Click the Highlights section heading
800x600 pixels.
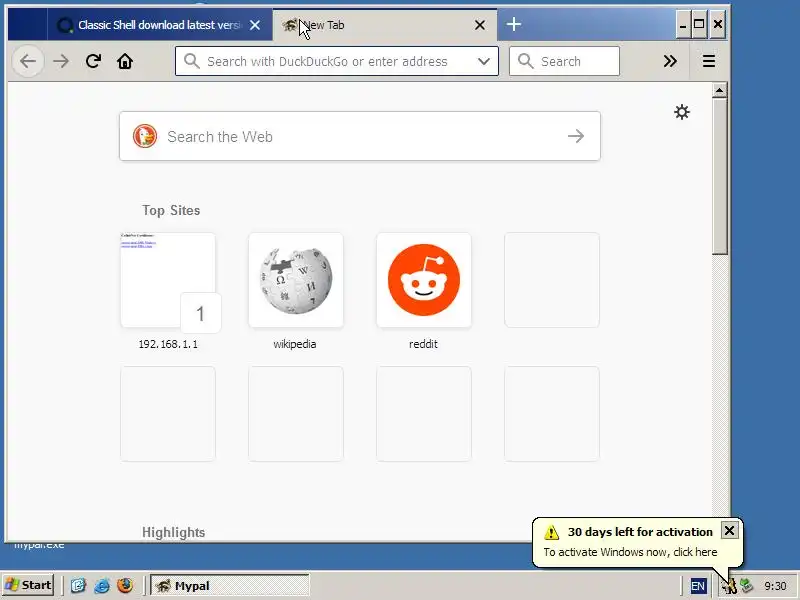pos(173,532)
